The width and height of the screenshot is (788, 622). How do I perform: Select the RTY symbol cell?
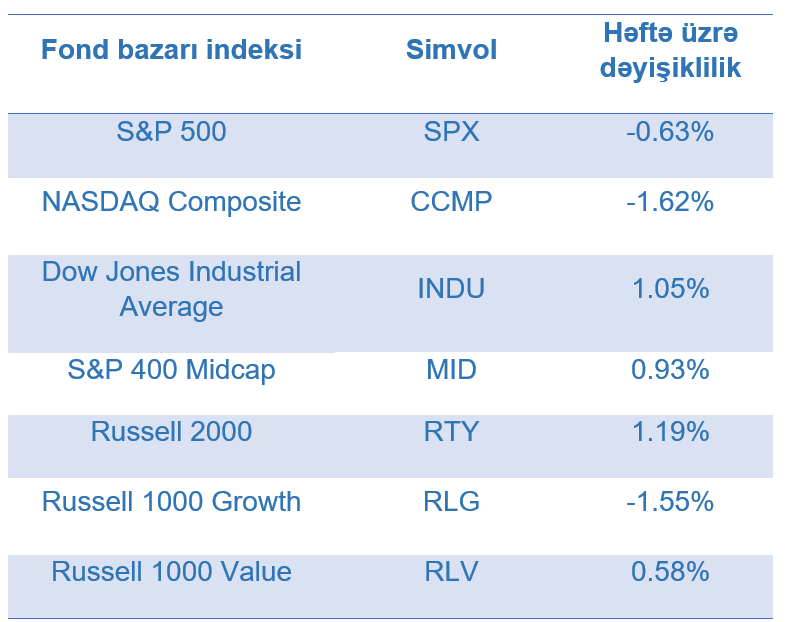pos(451,431)
